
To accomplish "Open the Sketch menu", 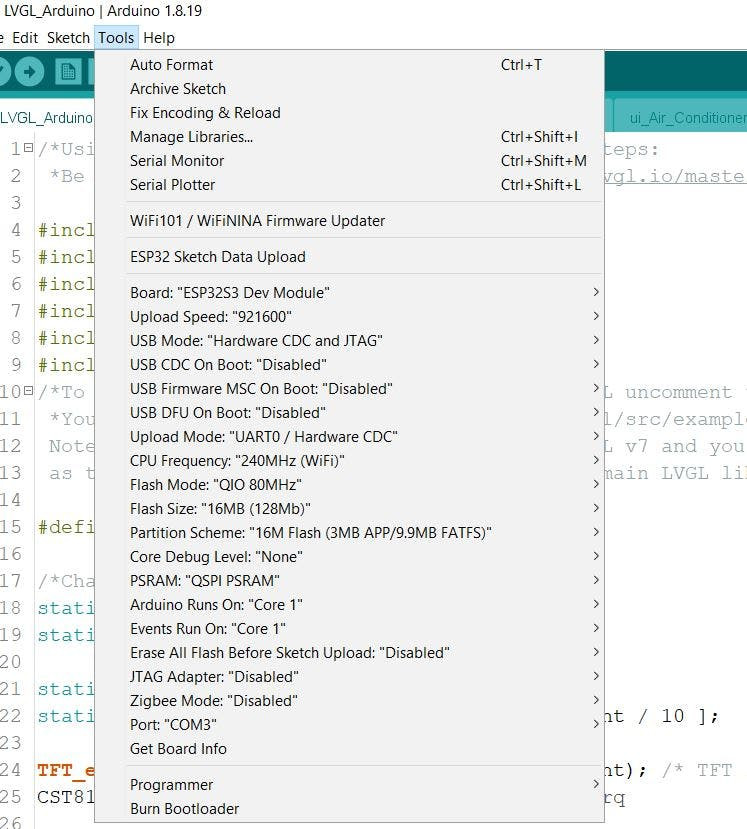I will click(68, 38).
